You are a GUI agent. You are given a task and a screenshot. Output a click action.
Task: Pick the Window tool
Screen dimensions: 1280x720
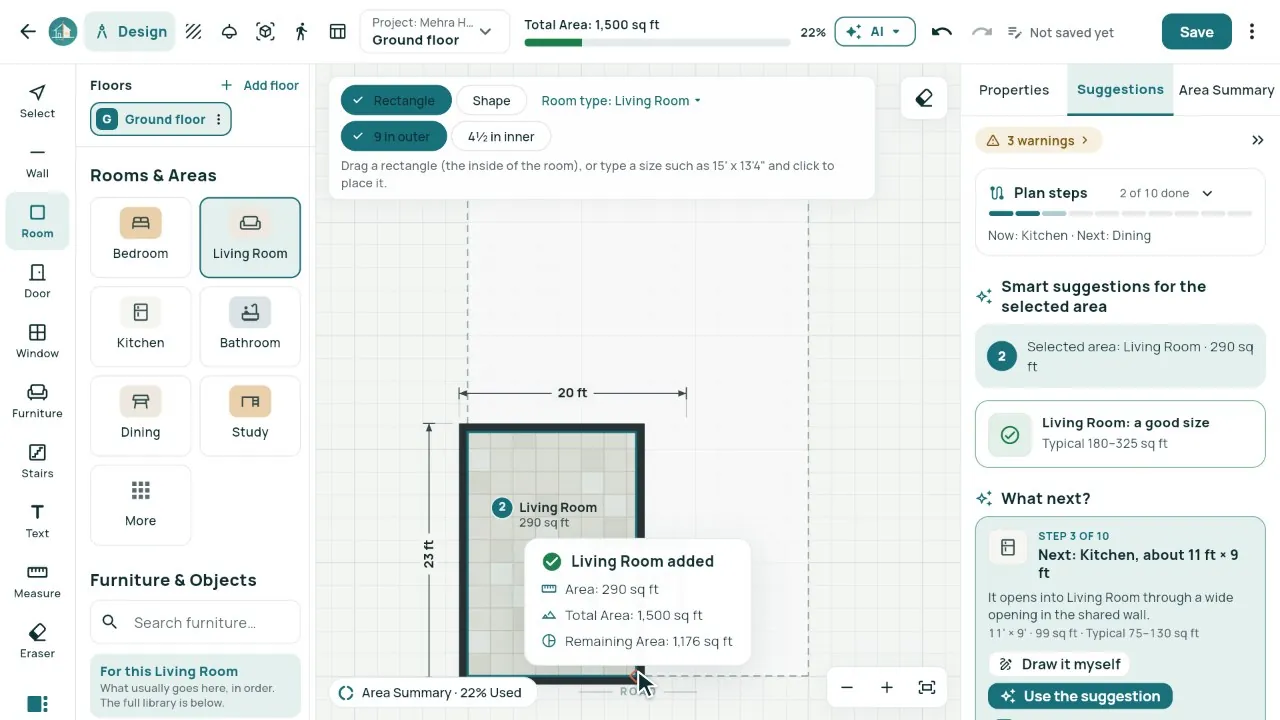coord(37,342)
